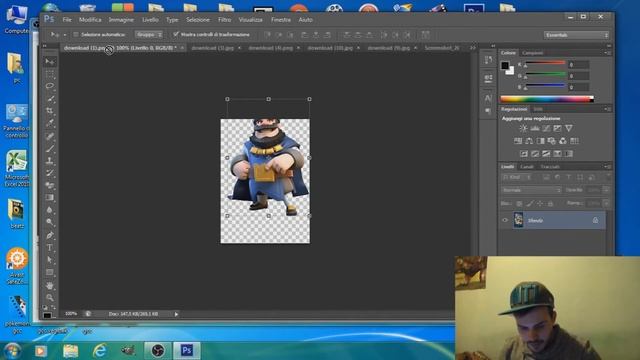Uncheck Mostra controlli di trasformazione
This screenshot has width=640, height=360.
176,35
